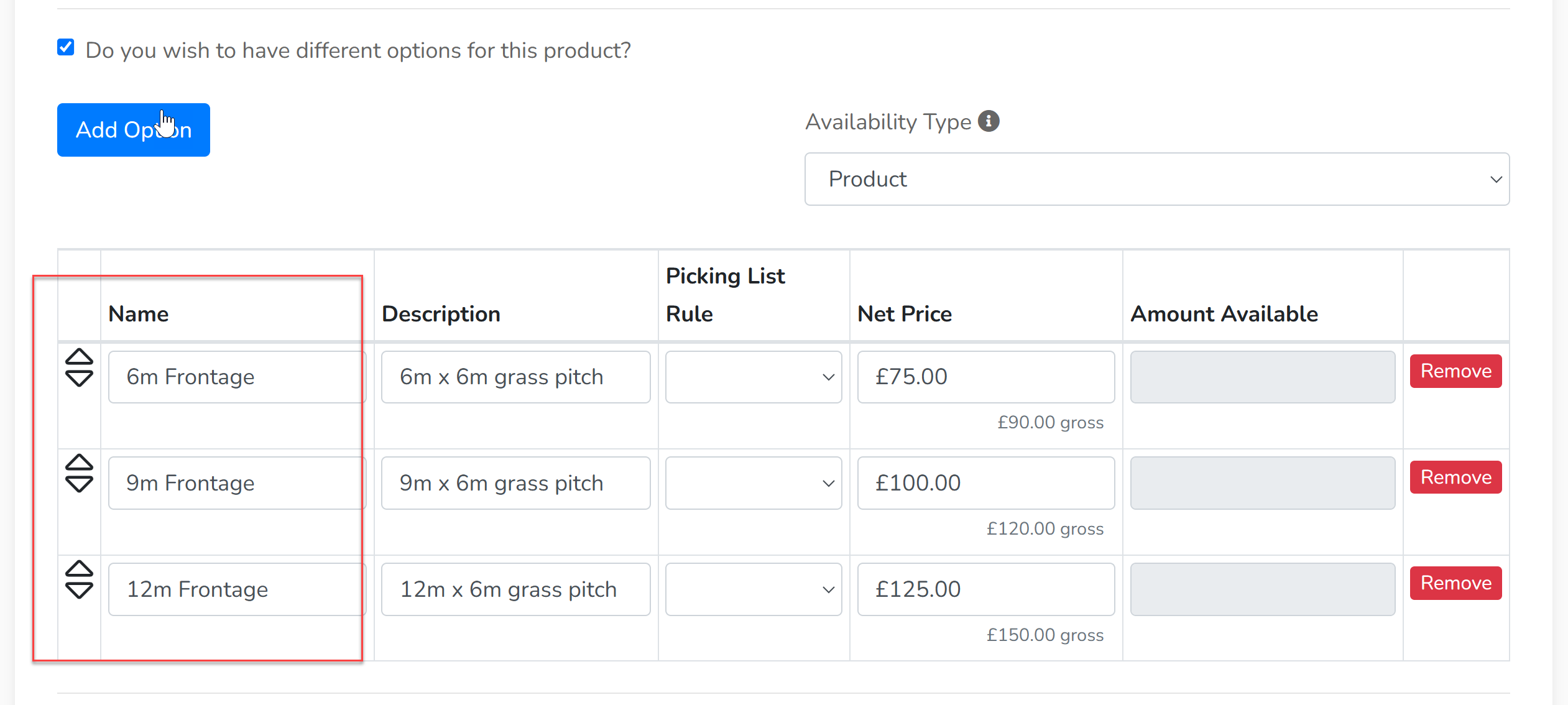Edit the £125.00 net price field
This screenshot has height=705, width=1568.
coord(986,589)
